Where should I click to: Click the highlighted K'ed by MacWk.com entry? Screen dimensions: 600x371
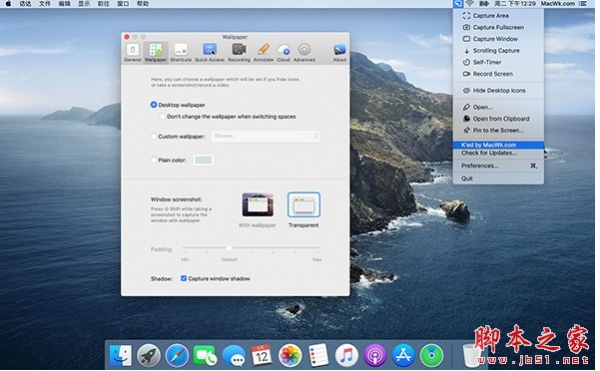point(498,145)
